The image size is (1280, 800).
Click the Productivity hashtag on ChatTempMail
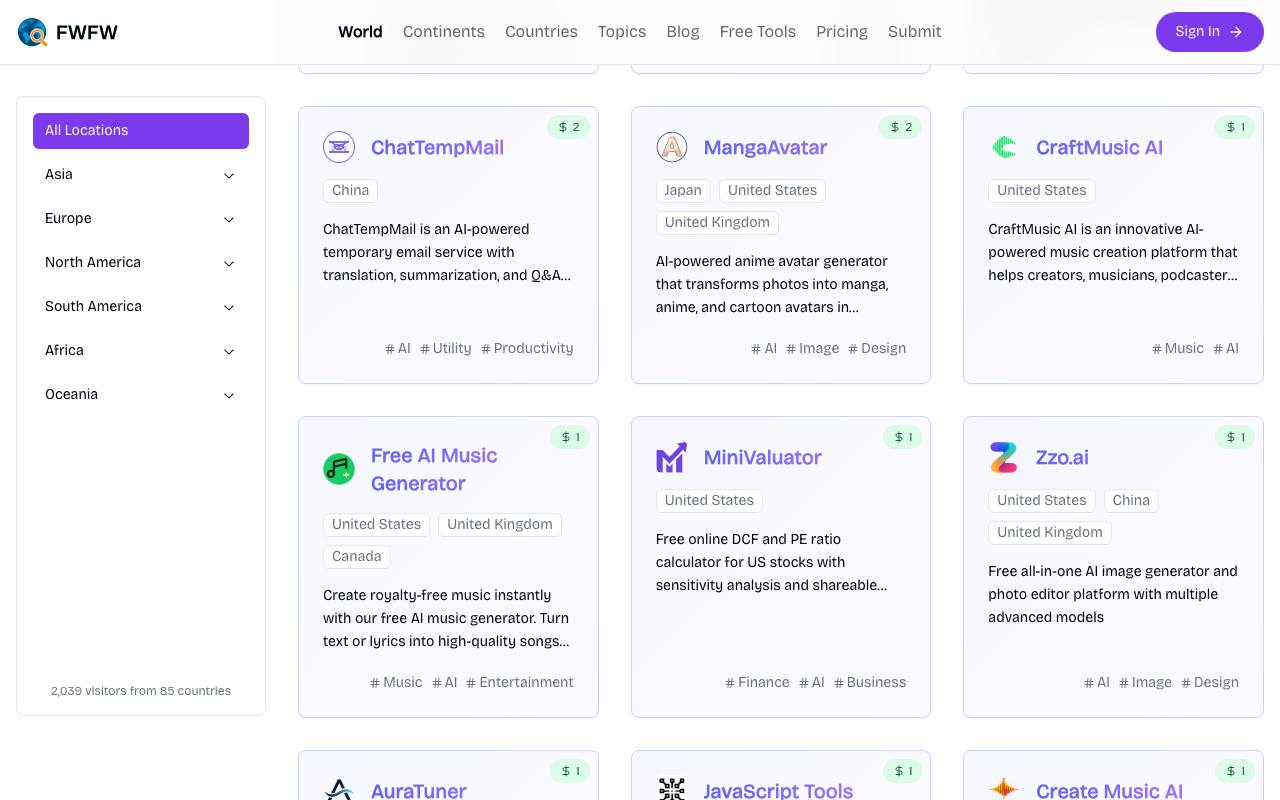[527, 349]
